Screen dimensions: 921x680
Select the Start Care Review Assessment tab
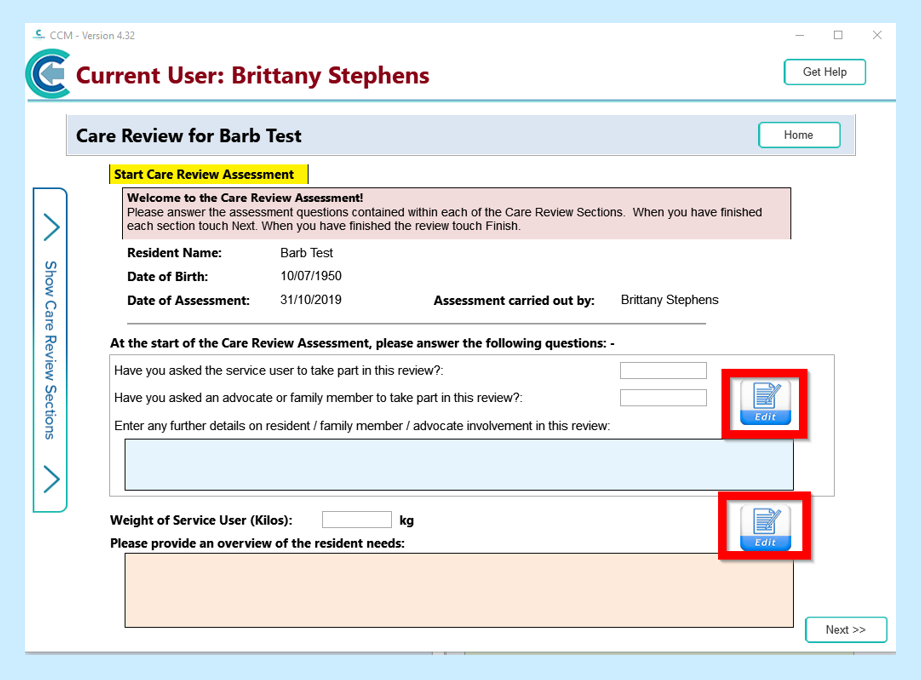208,174
